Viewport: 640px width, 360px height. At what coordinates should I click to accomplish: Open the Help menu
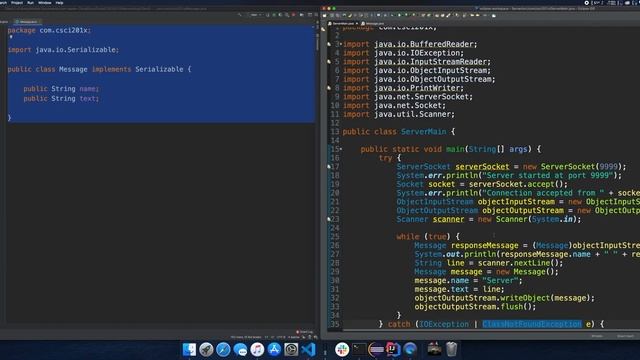59,2
